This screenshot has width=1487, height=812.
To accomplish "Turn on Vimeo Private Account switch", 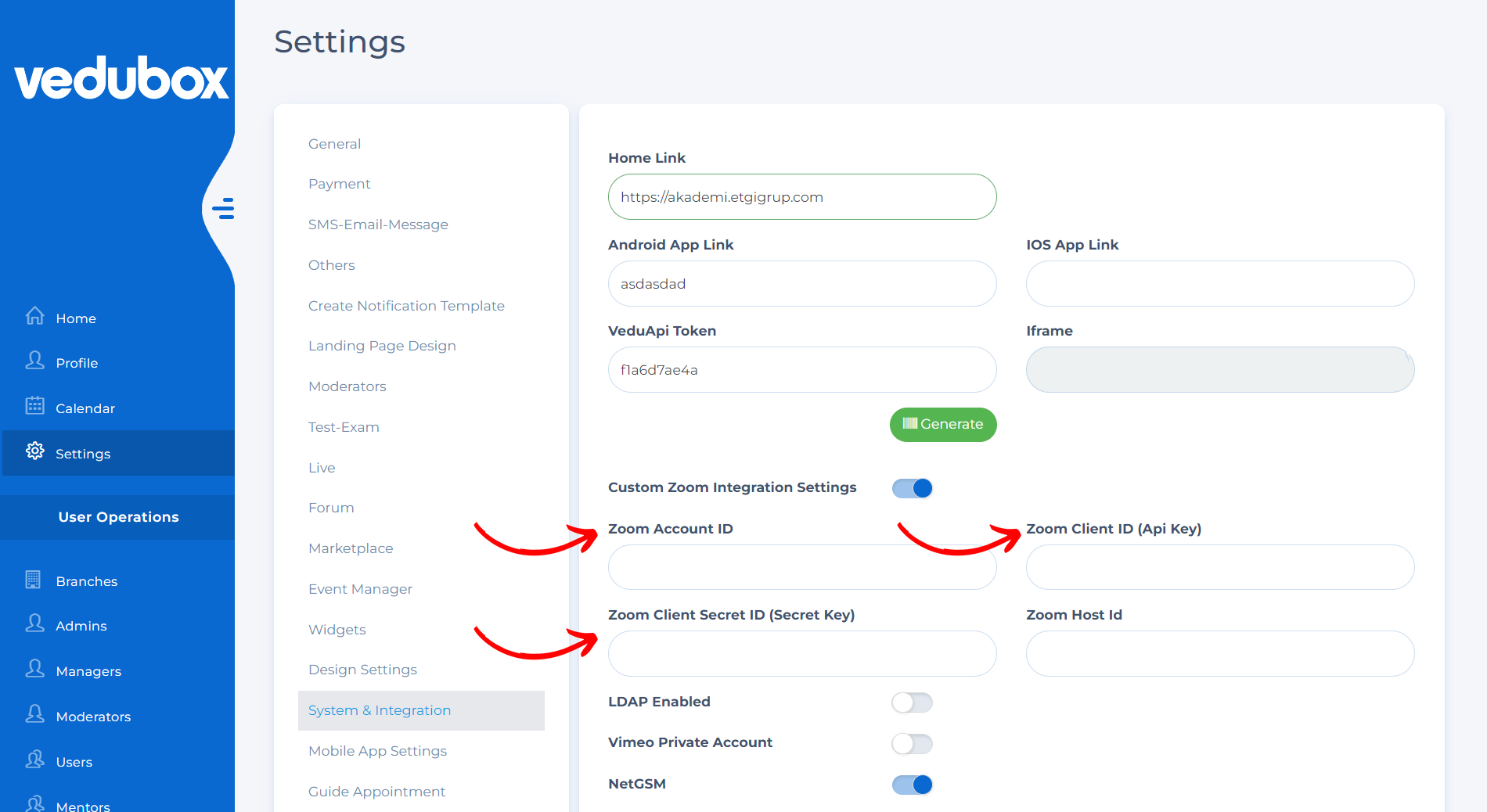I will coord(913,743).
